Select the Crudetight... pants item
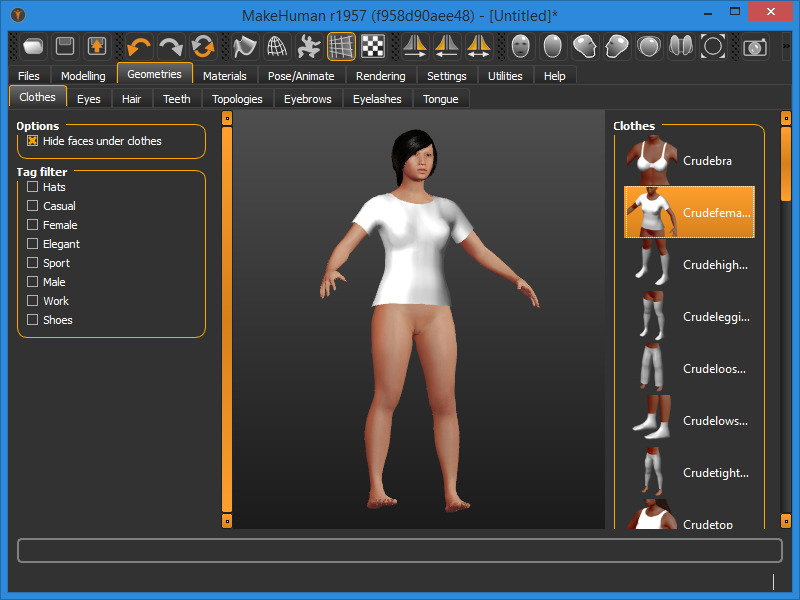The height and width of the screenshot is (600, 800). point(689,472)
